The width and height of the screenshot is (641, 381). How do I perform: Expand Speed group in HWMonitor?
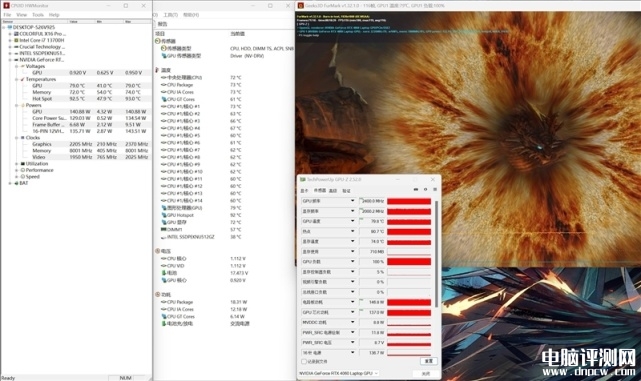[17, 177]
